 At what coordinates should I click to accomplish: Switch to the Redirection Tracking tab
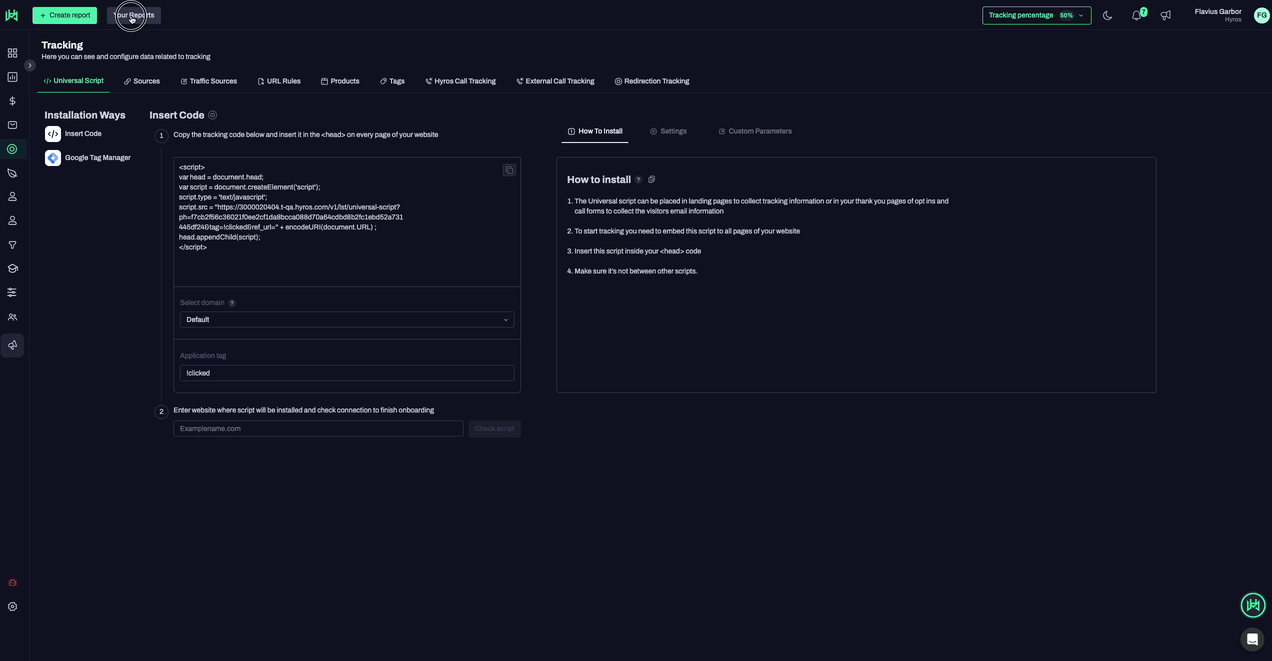point(652,81)
